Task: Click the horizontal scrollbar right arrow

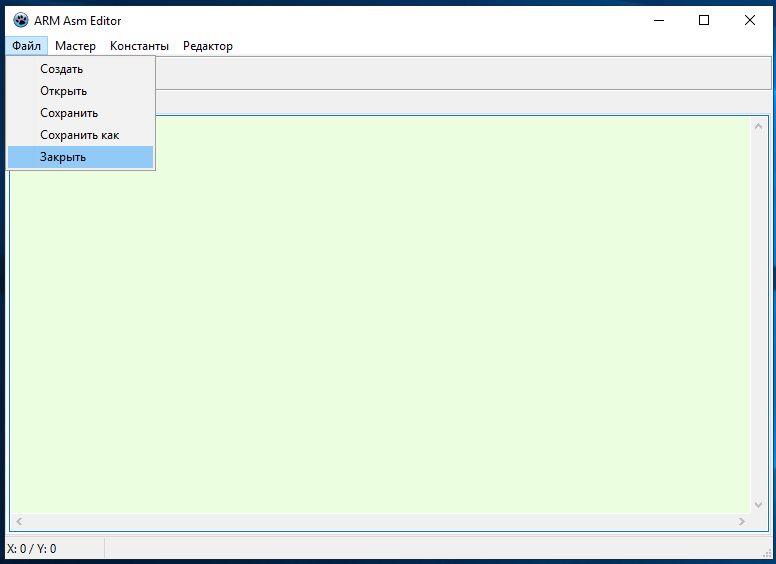Action: click(x=741, y=521)
